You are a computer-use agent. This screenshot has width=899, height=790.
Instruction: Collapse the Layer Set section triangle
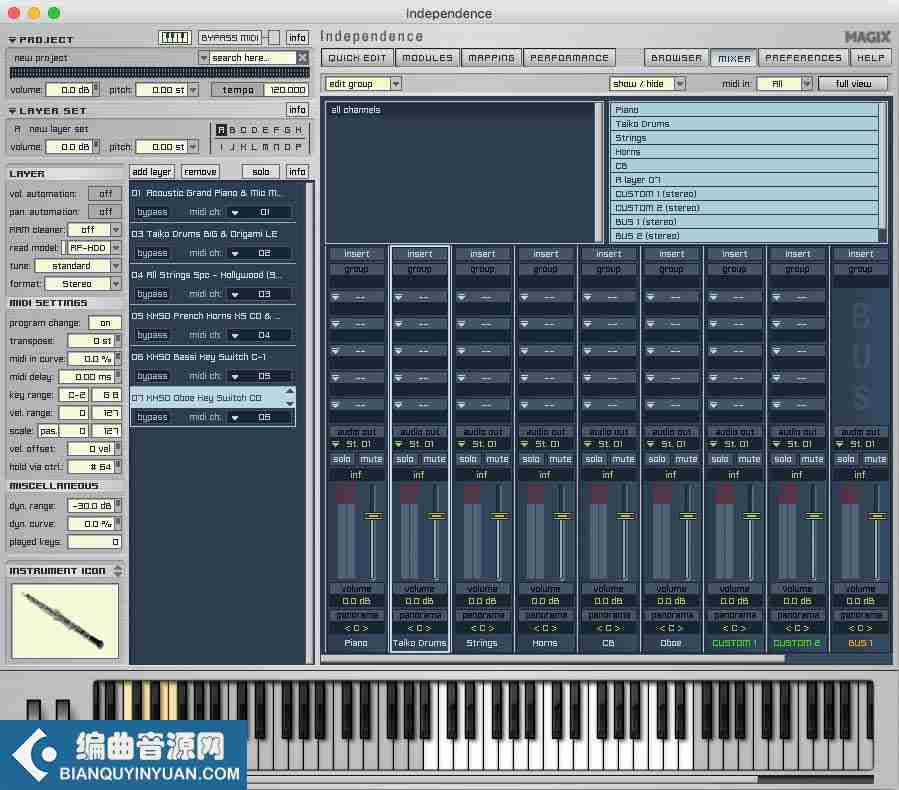coord(13,111)
